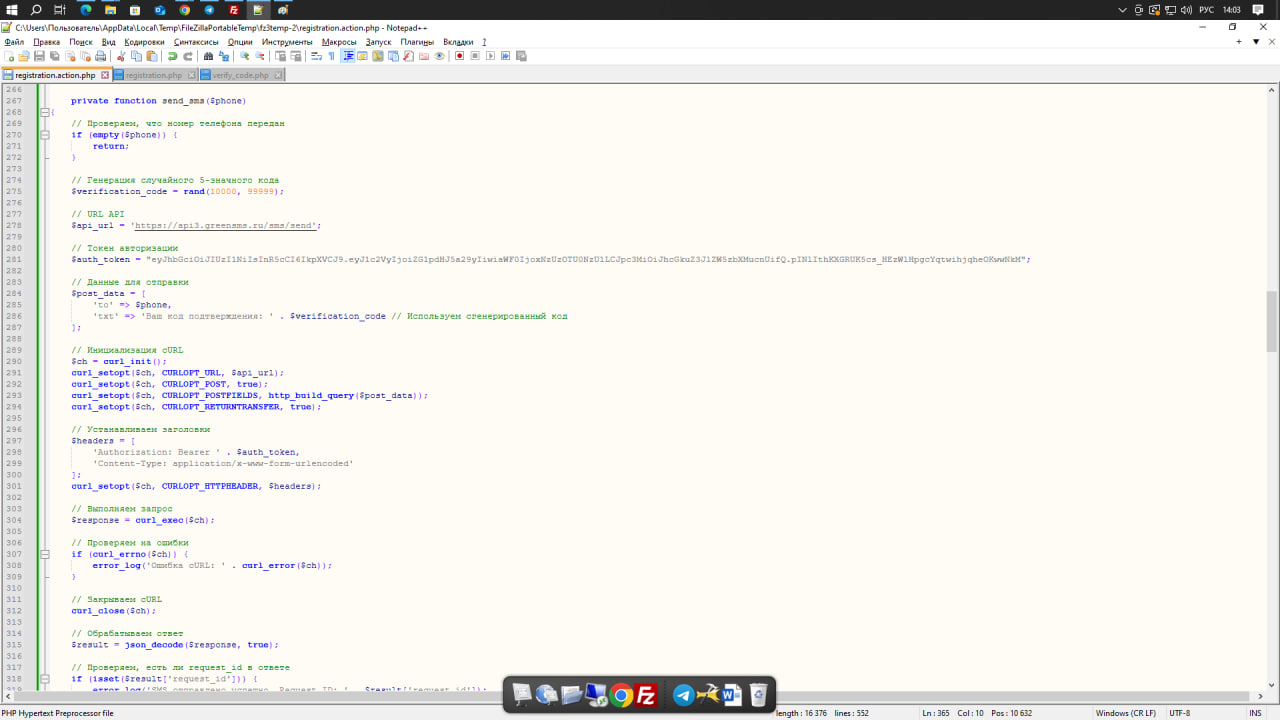Toggle synchronized horizontal scrolling icon
This screenshot has width=1280, height=720.
296,56
